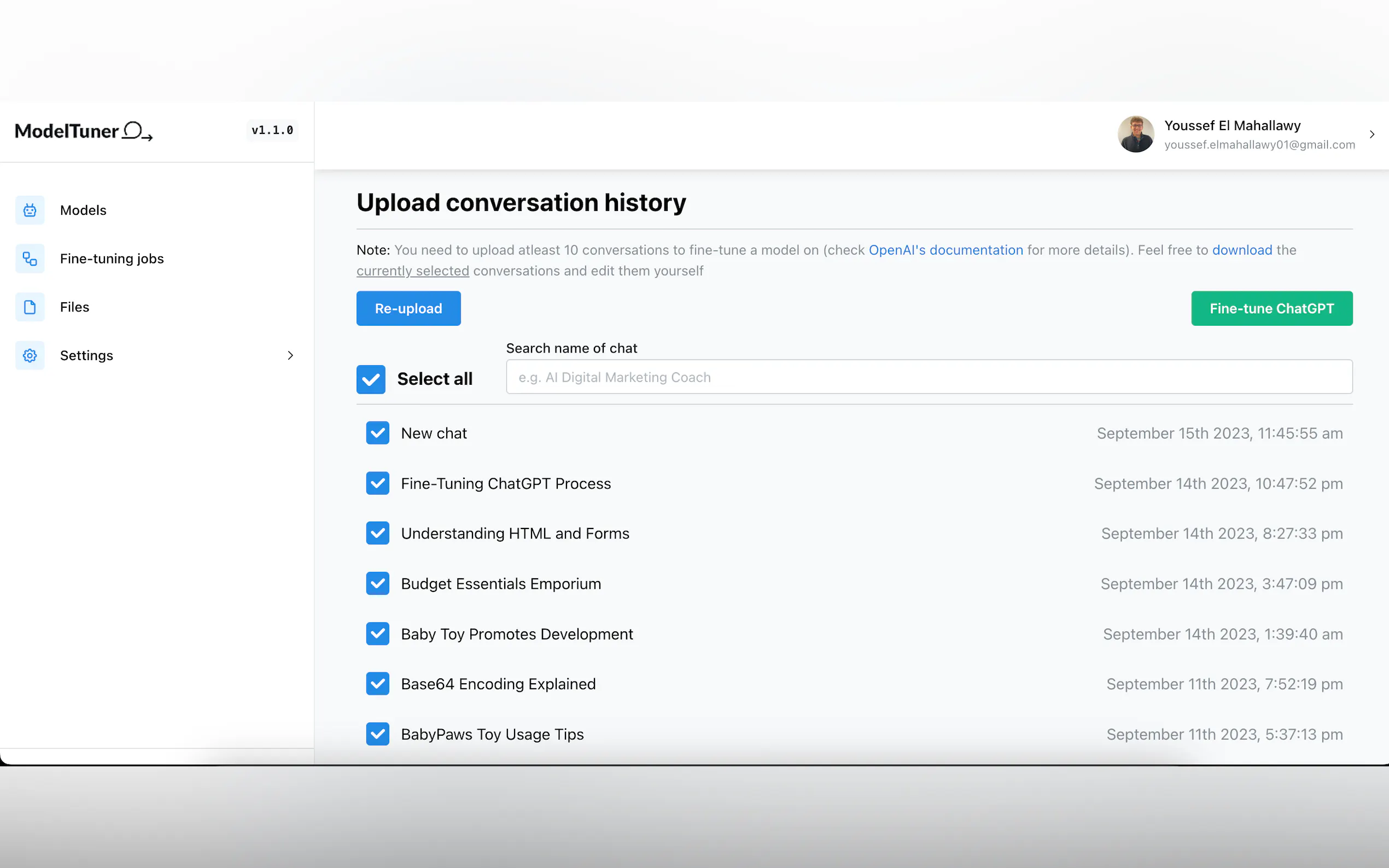Image resolution: width=1389 pixels, height=868 pixels.
Task: Click the Fine-tune ChatGPT button
Action: (1271, 308)
